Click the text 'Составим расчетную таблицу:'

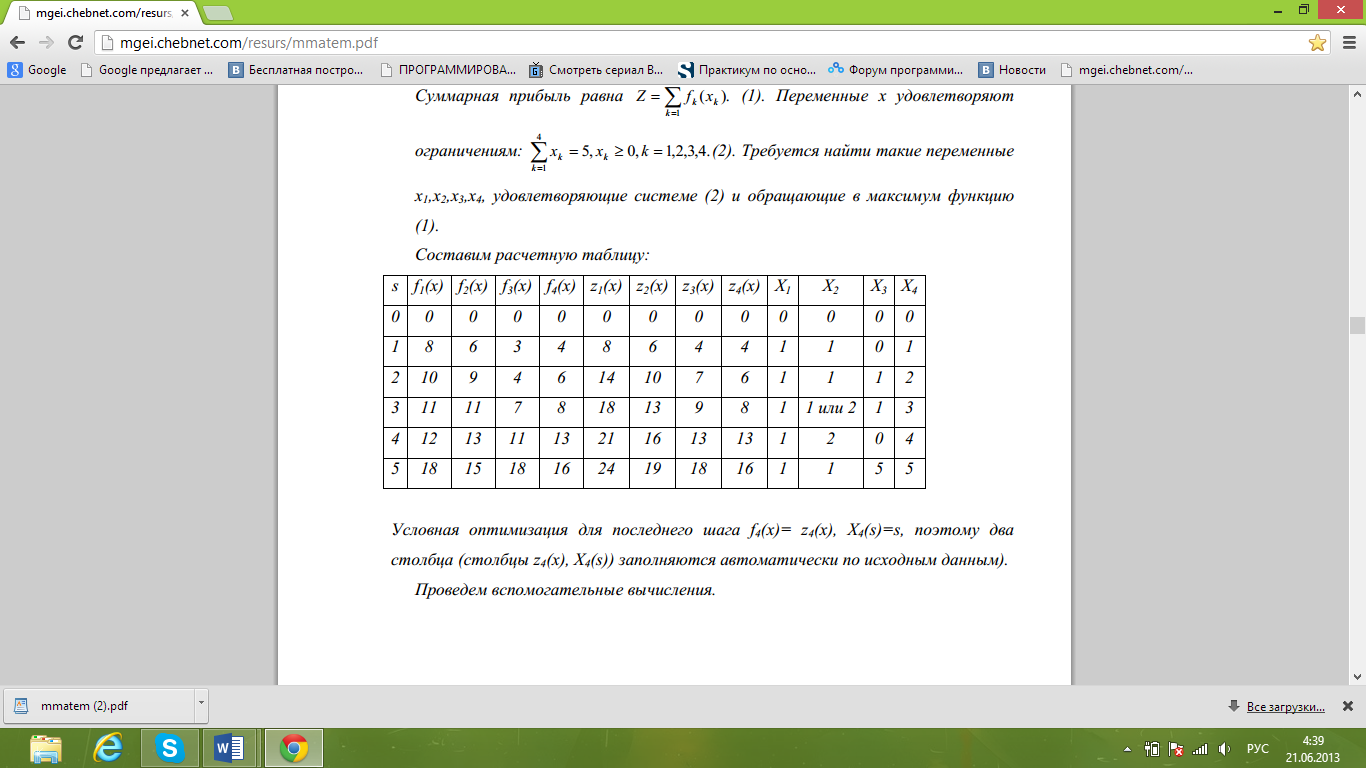[532, 255]
